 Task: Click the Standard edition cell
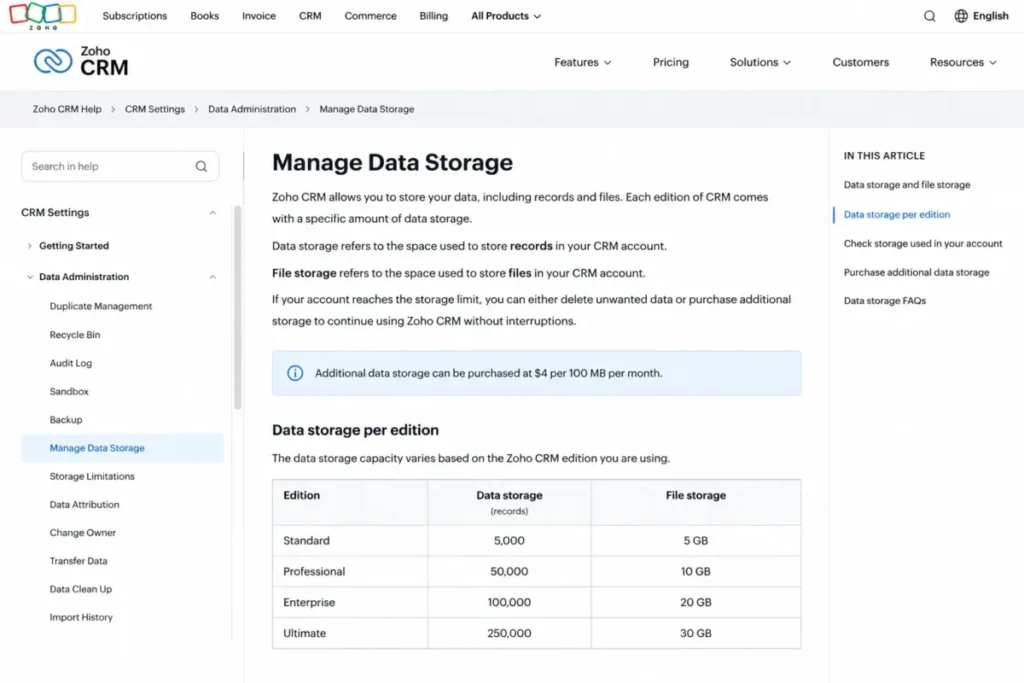pyautogui.click(x=350, y=541)
